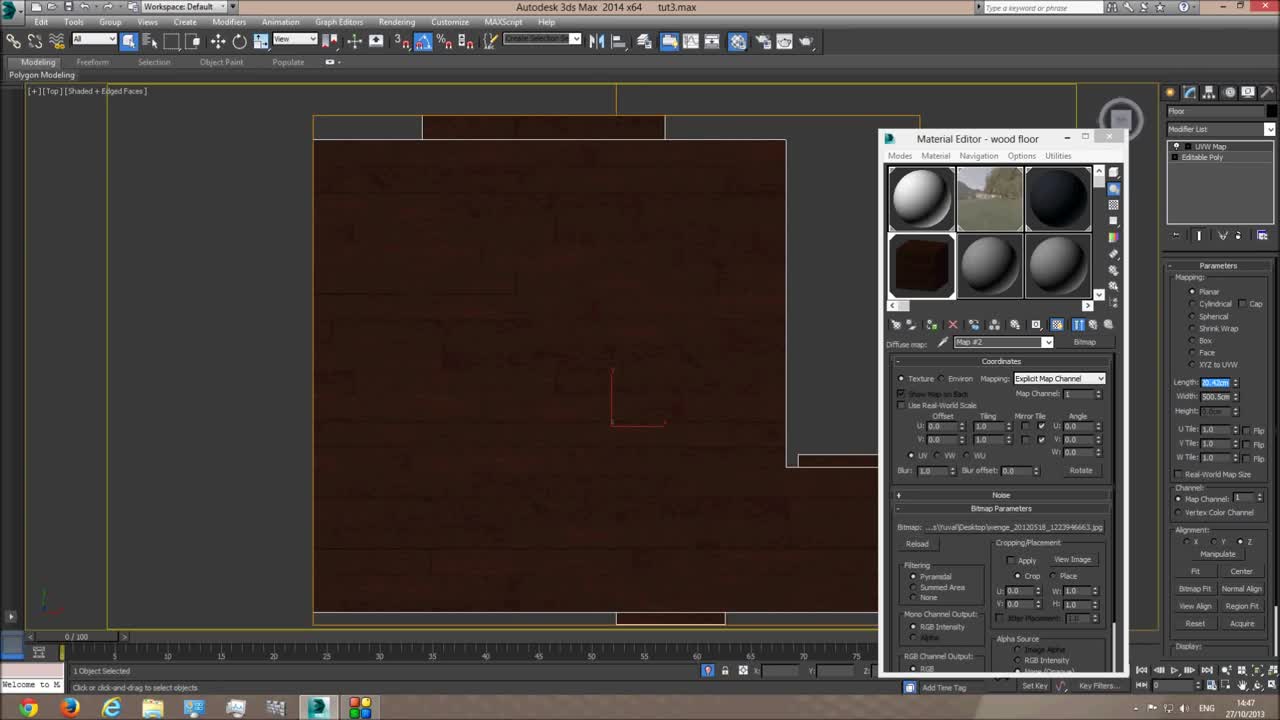Click the Mirror tool icon
This screenshot has width=1280, height=720.
click(597, 41)
